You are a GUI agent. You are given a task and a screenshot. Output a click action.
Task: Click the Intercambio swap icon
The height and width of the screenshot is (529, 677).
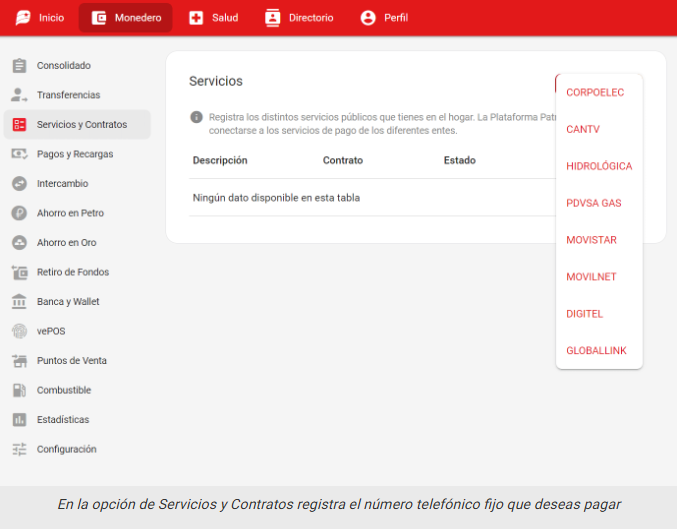pyautogui.click(x=19, y=184)
